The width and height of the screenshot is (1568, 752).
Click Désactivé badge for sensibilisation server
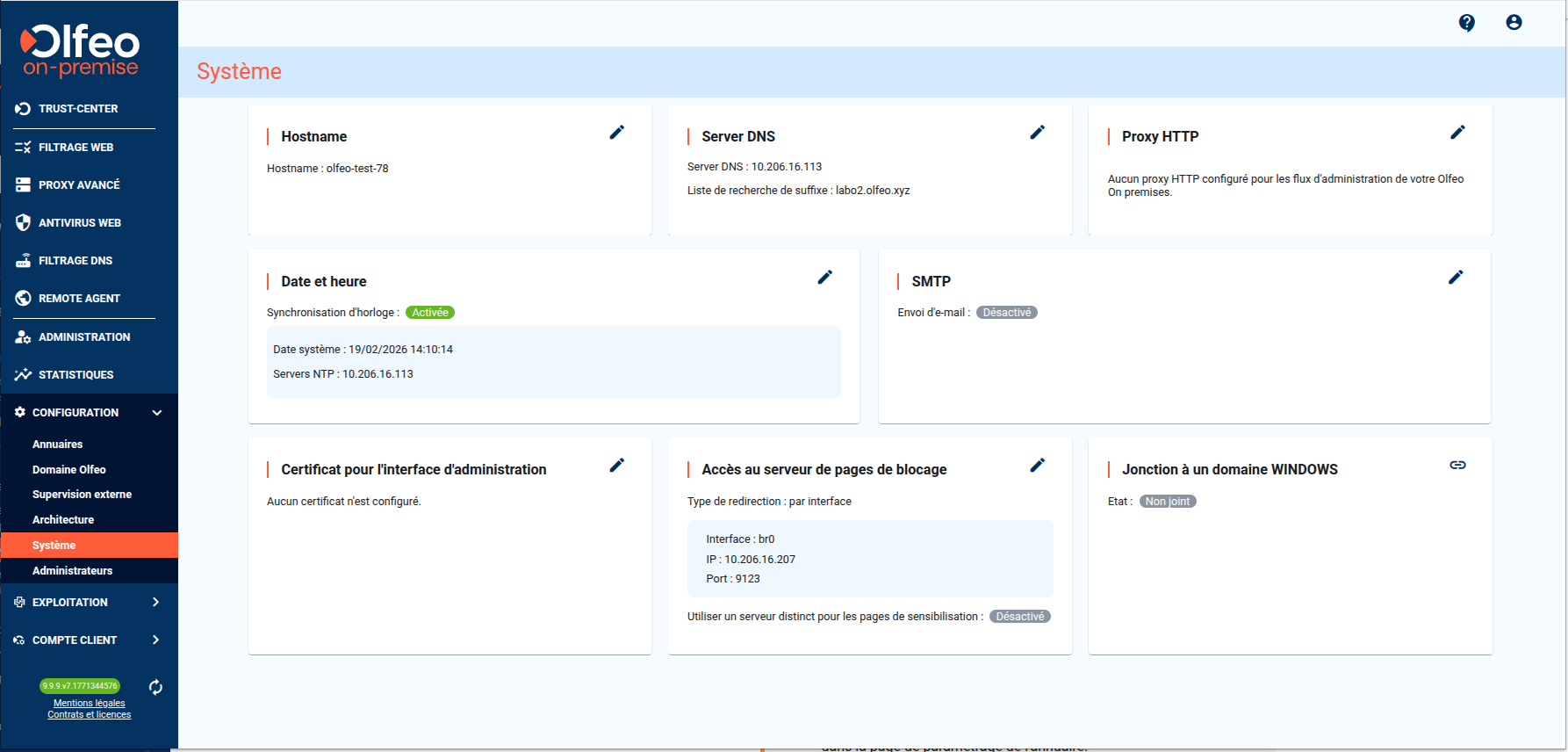coord(1020,617)
